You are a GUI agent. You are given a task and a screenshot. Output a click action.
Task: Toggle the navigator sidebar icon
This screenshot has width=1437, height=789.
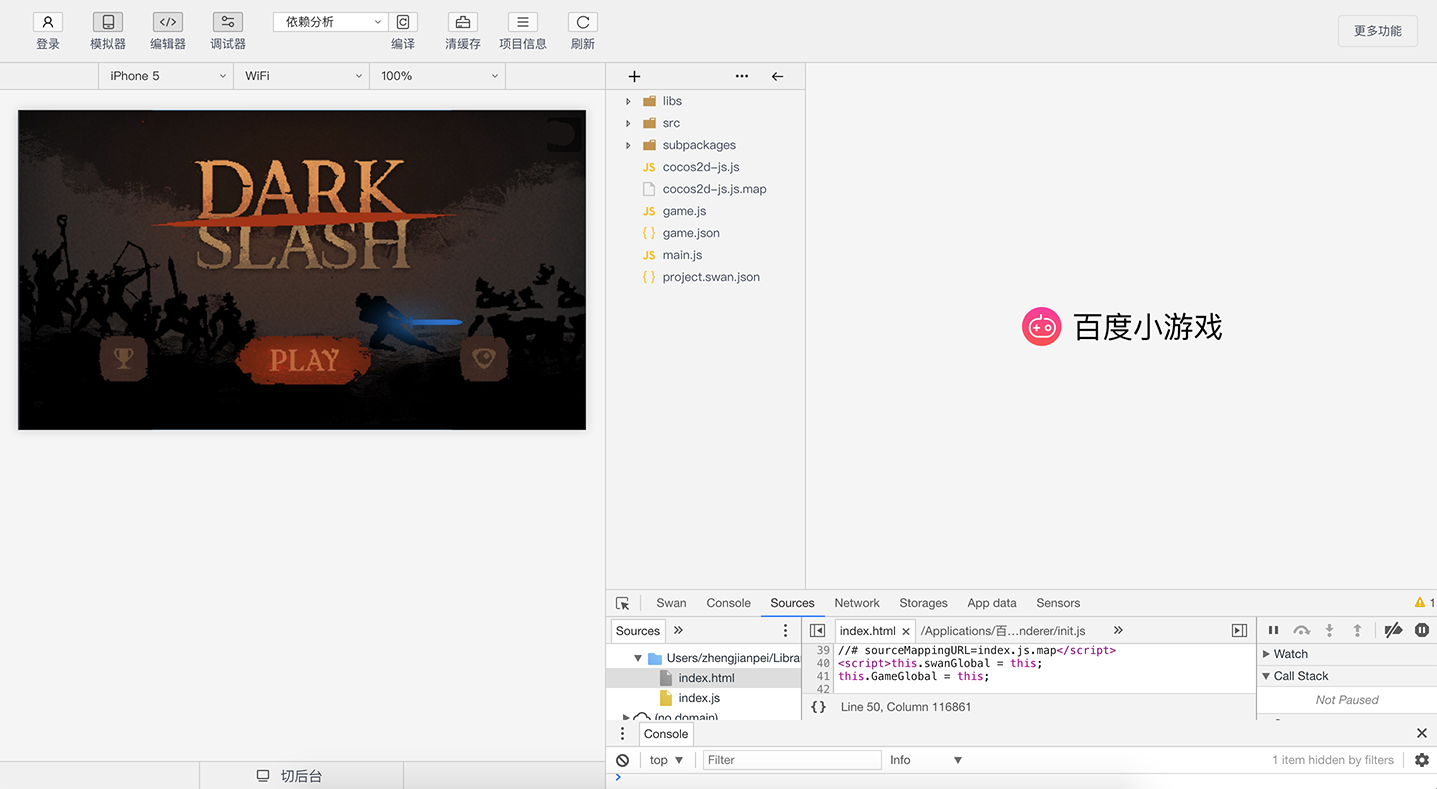(x=817, y=630)
